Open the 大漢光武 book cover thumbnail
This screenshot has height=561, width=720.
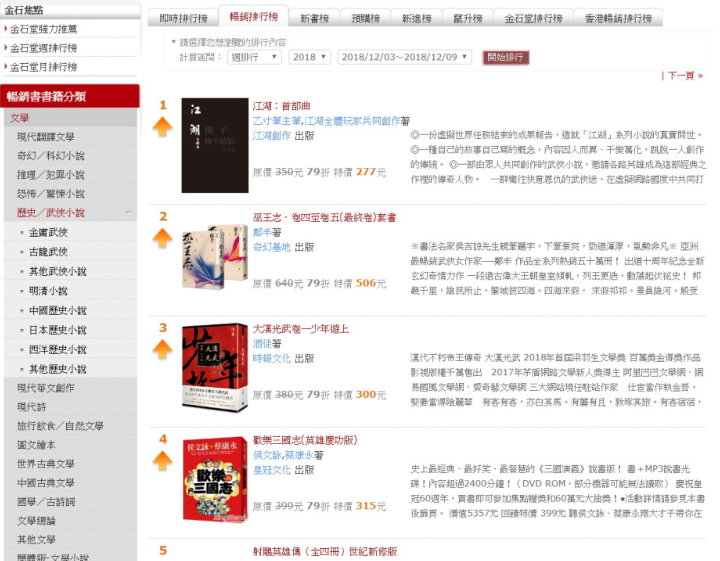click(x=215, y=367)
